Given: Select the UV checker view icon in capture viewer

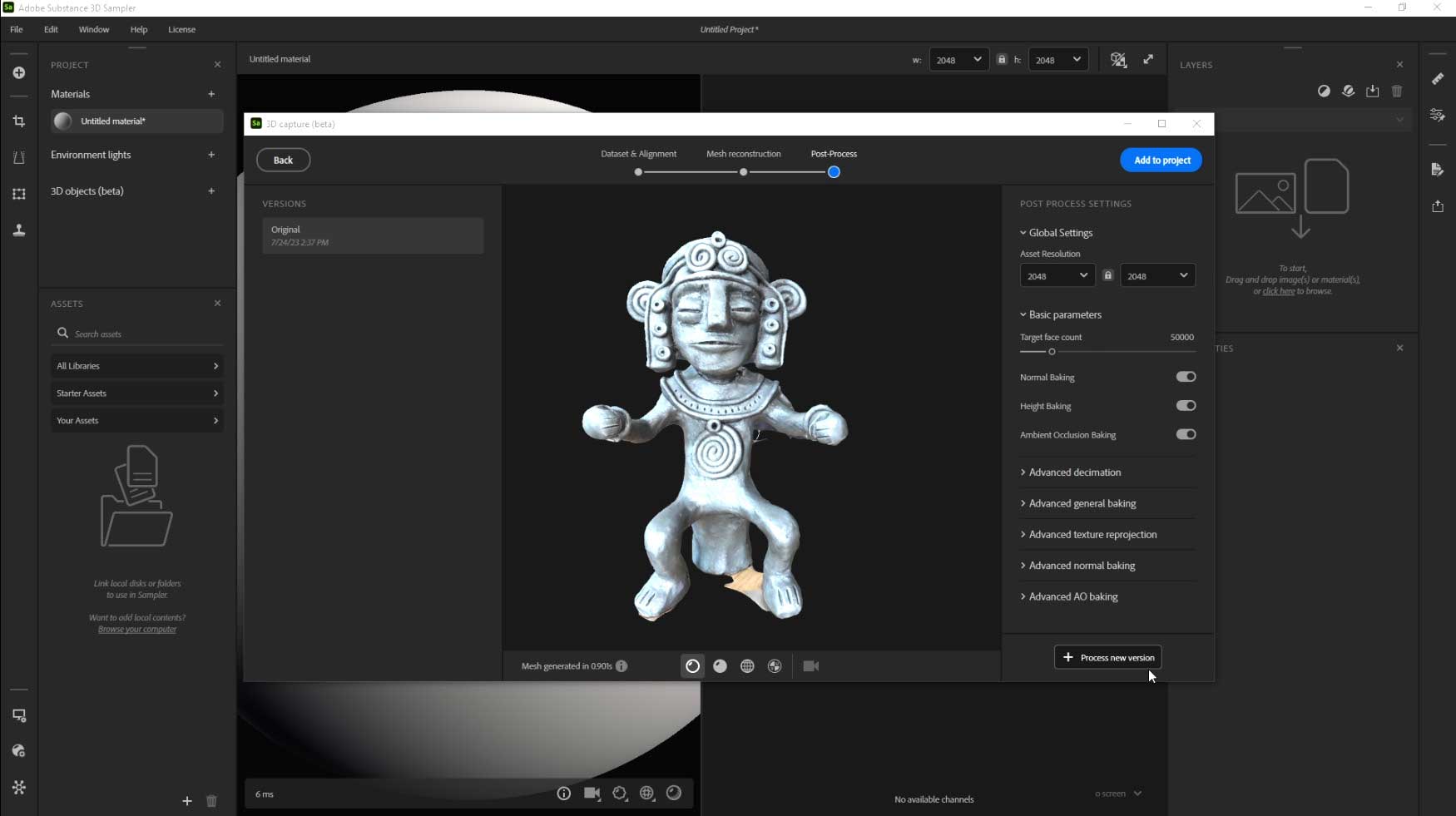Looking at the screenshot, I should click(775, 666).
